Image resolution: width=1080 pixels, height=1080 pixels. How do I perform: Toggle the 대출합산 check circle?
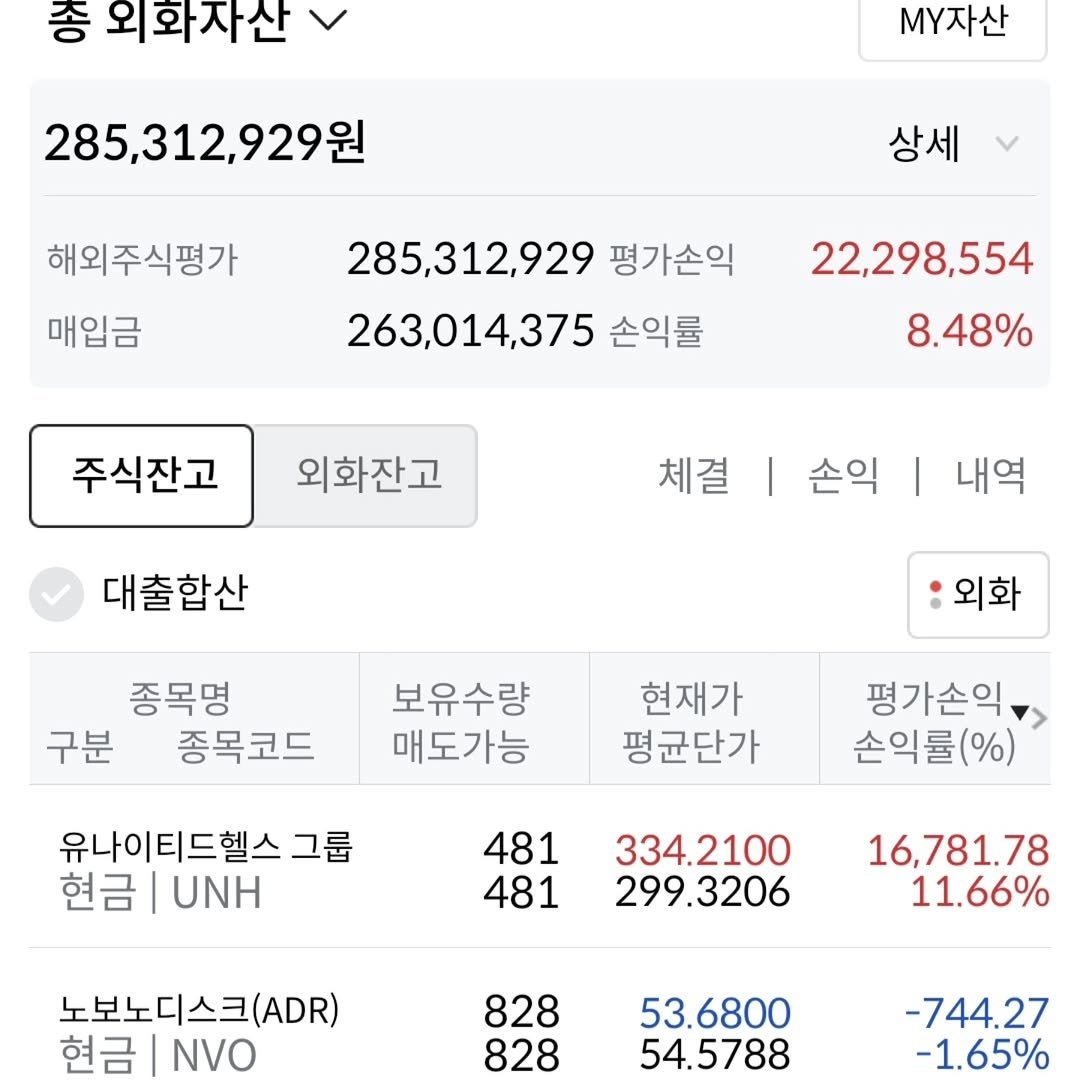pyautogui.click(x=56, y=594)
